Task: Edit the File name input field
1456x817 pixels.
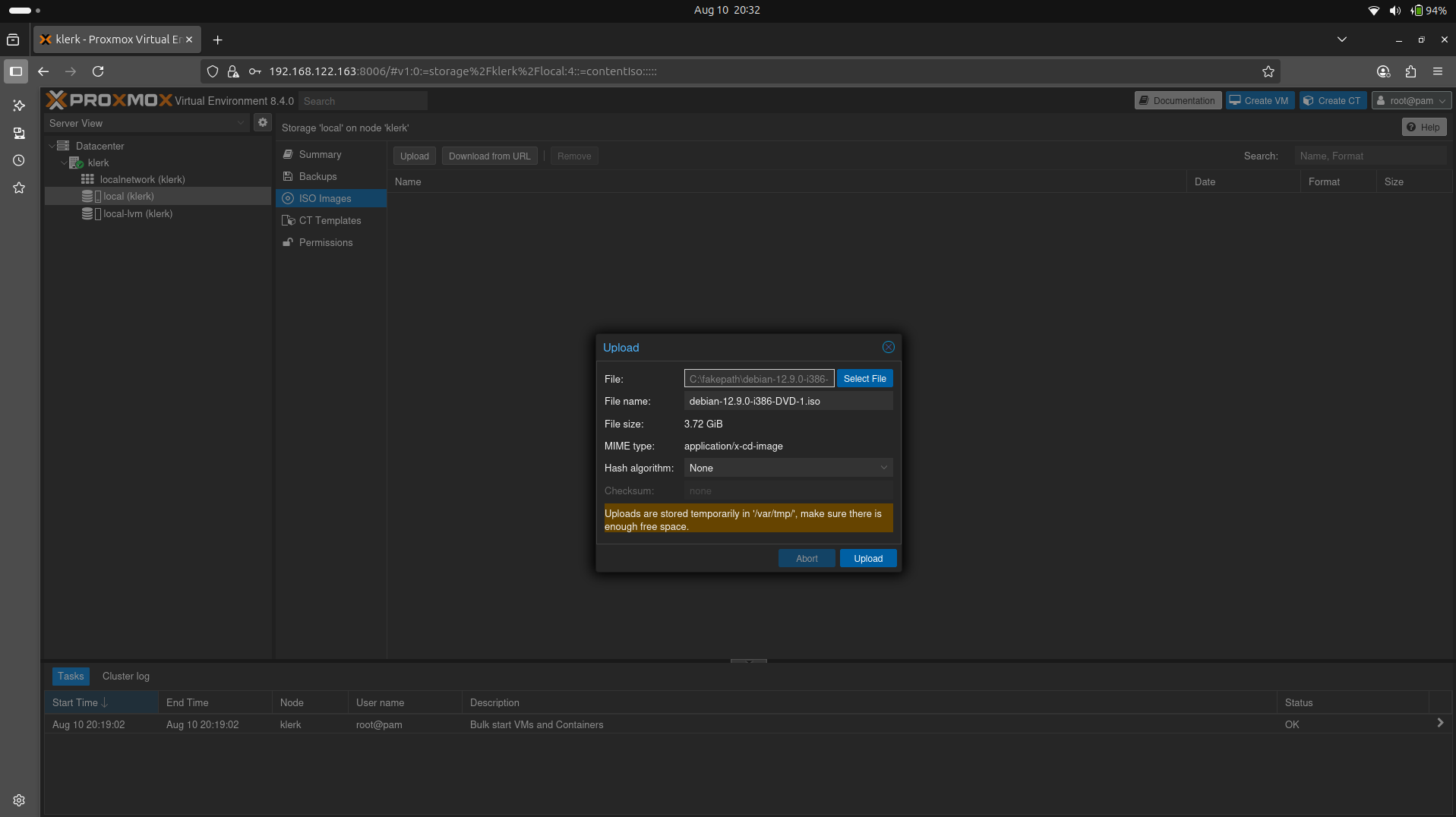Action: [788, 401]
